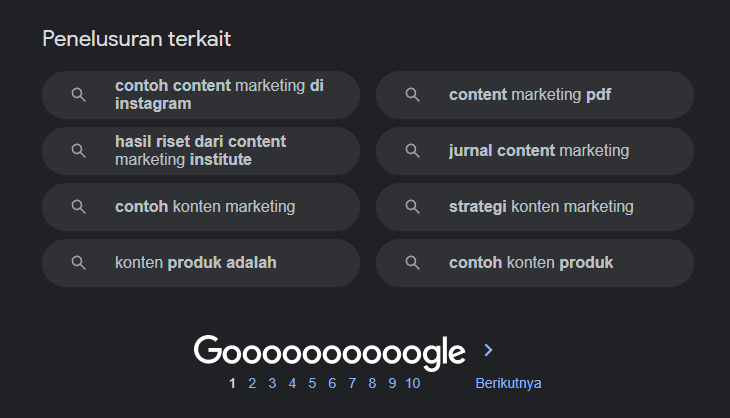
Task: Open suggestion 'contoh konten produk'
Action: pos(535,263)
